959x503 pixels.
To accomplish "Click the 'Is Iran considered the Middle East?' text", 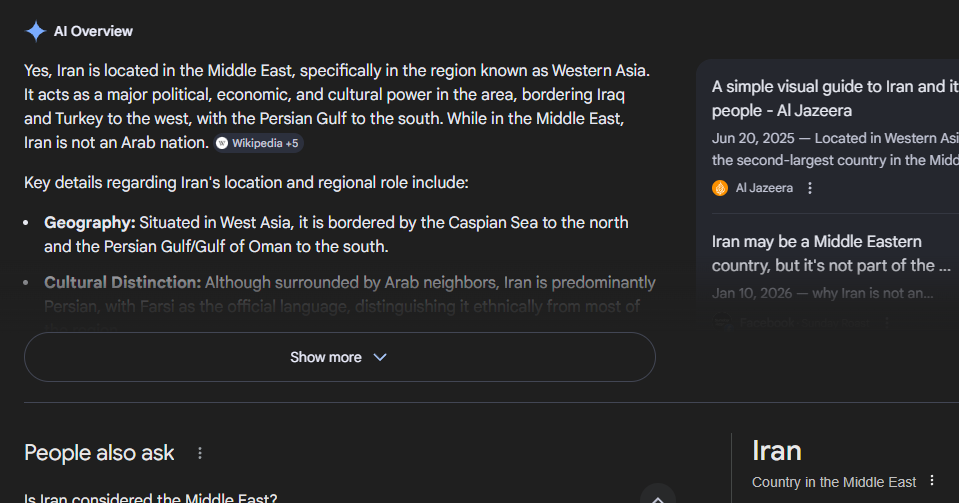I will coord(150,497).
